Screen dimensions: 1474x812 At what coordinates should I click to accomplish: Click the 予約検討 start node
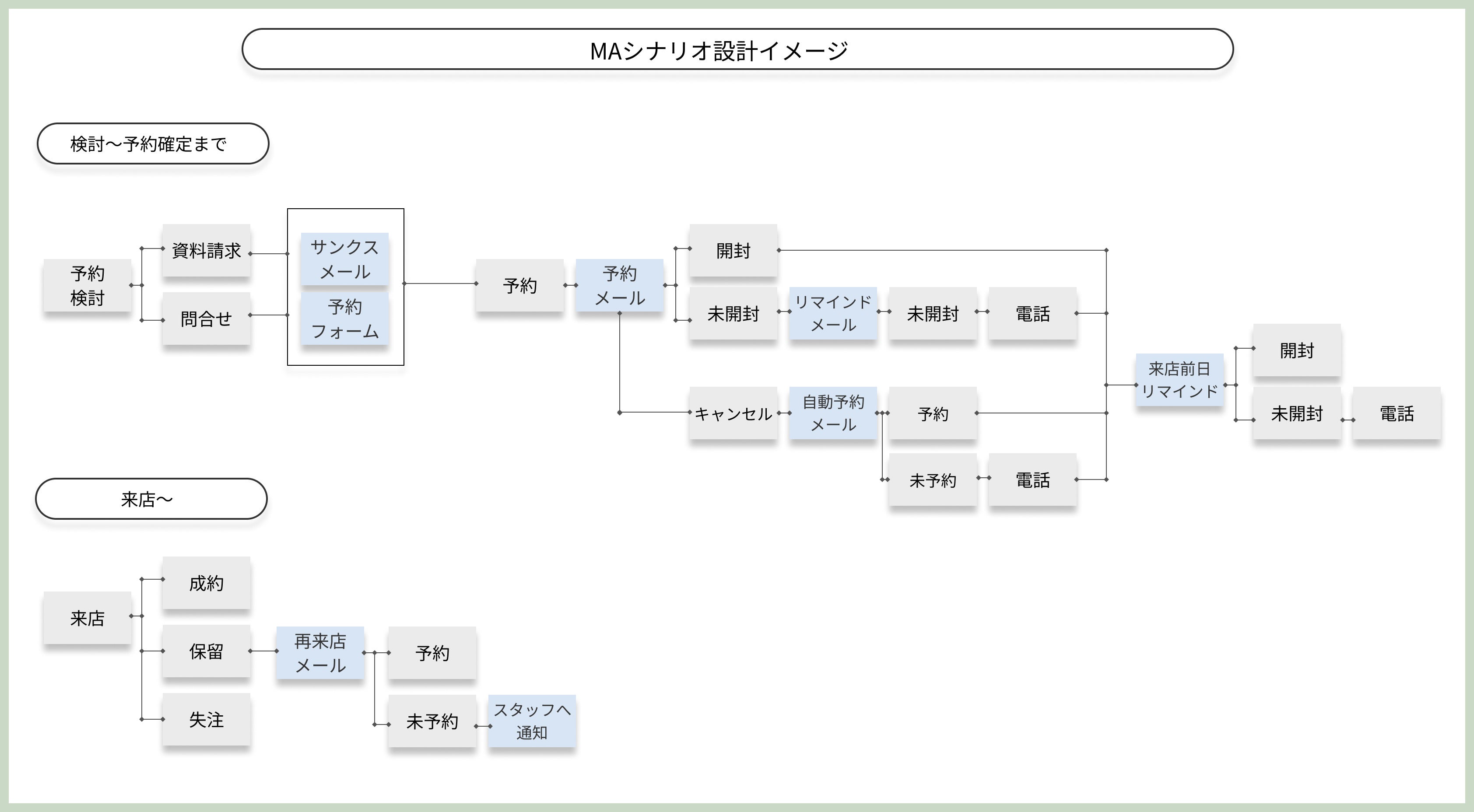tap(88, 285)
